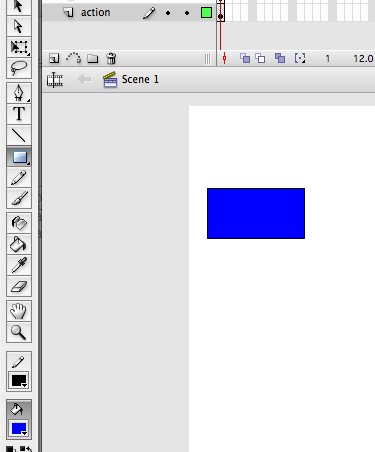The width and height of the screenshot is (375, 452).
Task: Select the Brush tool
Action: [x=19, y=198]
